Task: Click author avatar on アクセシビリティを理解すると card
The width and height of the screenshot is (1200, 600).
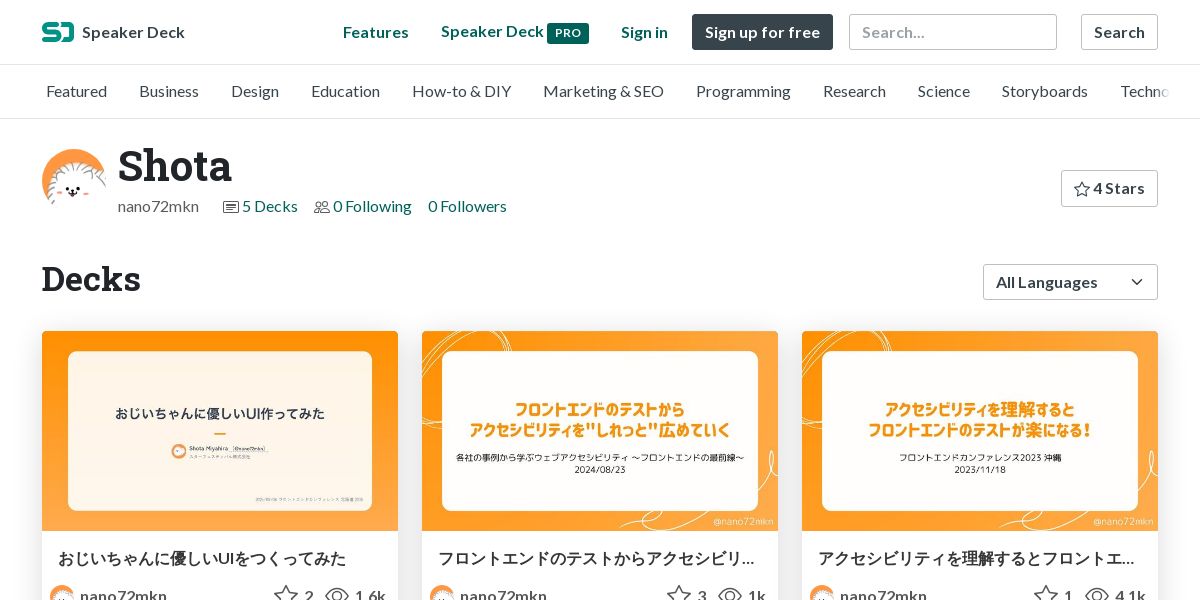Action: pos(822,594)
